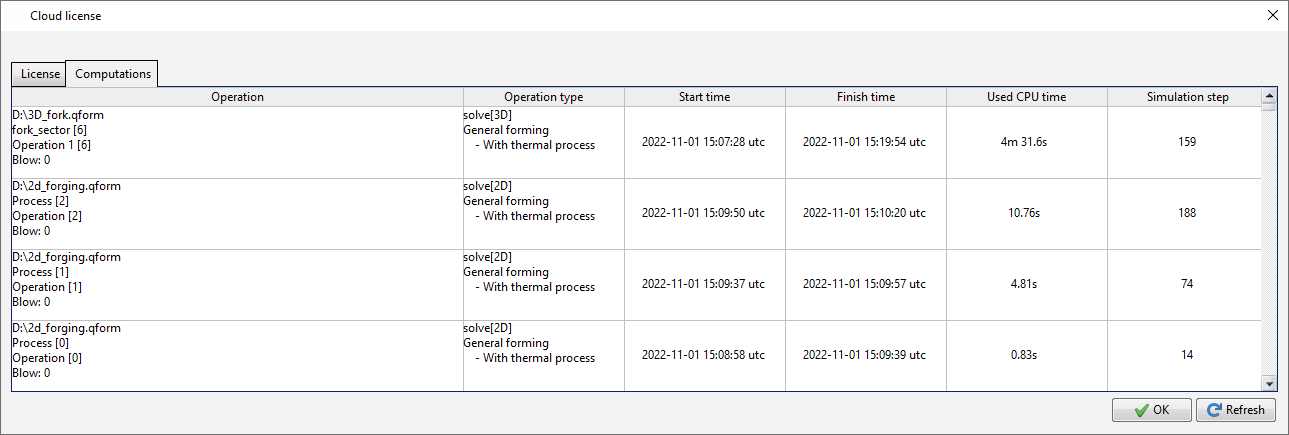Click the Finish time column header
The width and height of the screenshot is (1289, 435).
pos(865,97)
